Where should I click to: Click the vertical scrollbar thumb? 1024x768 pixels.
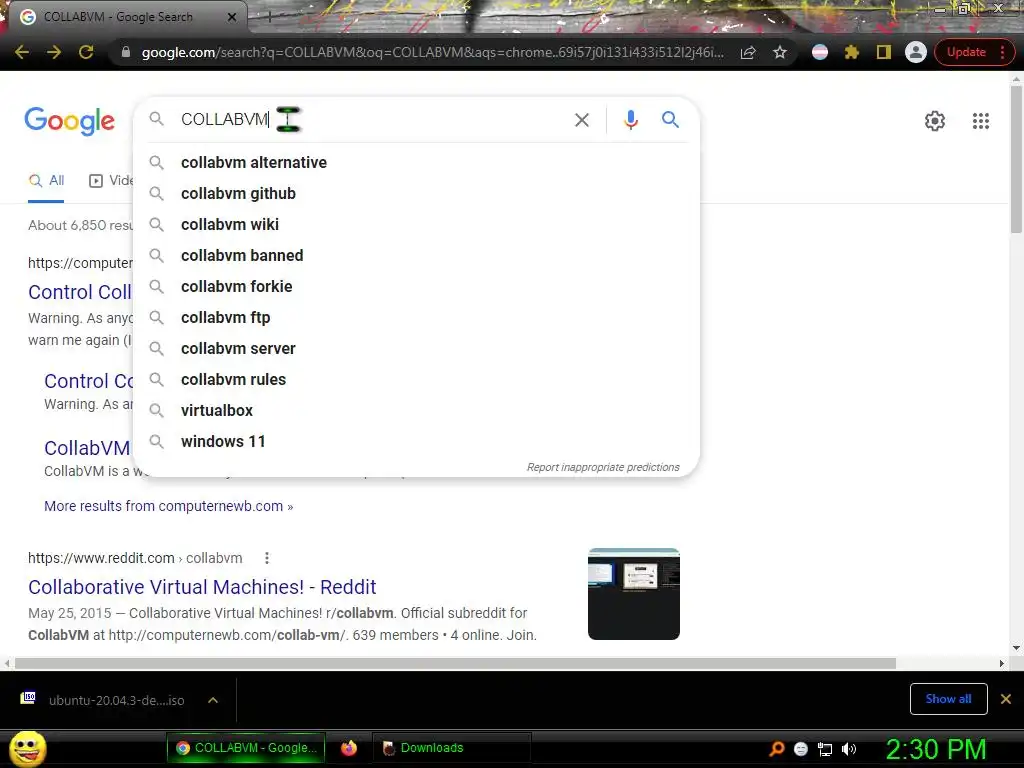click(x=1016, y=158)
